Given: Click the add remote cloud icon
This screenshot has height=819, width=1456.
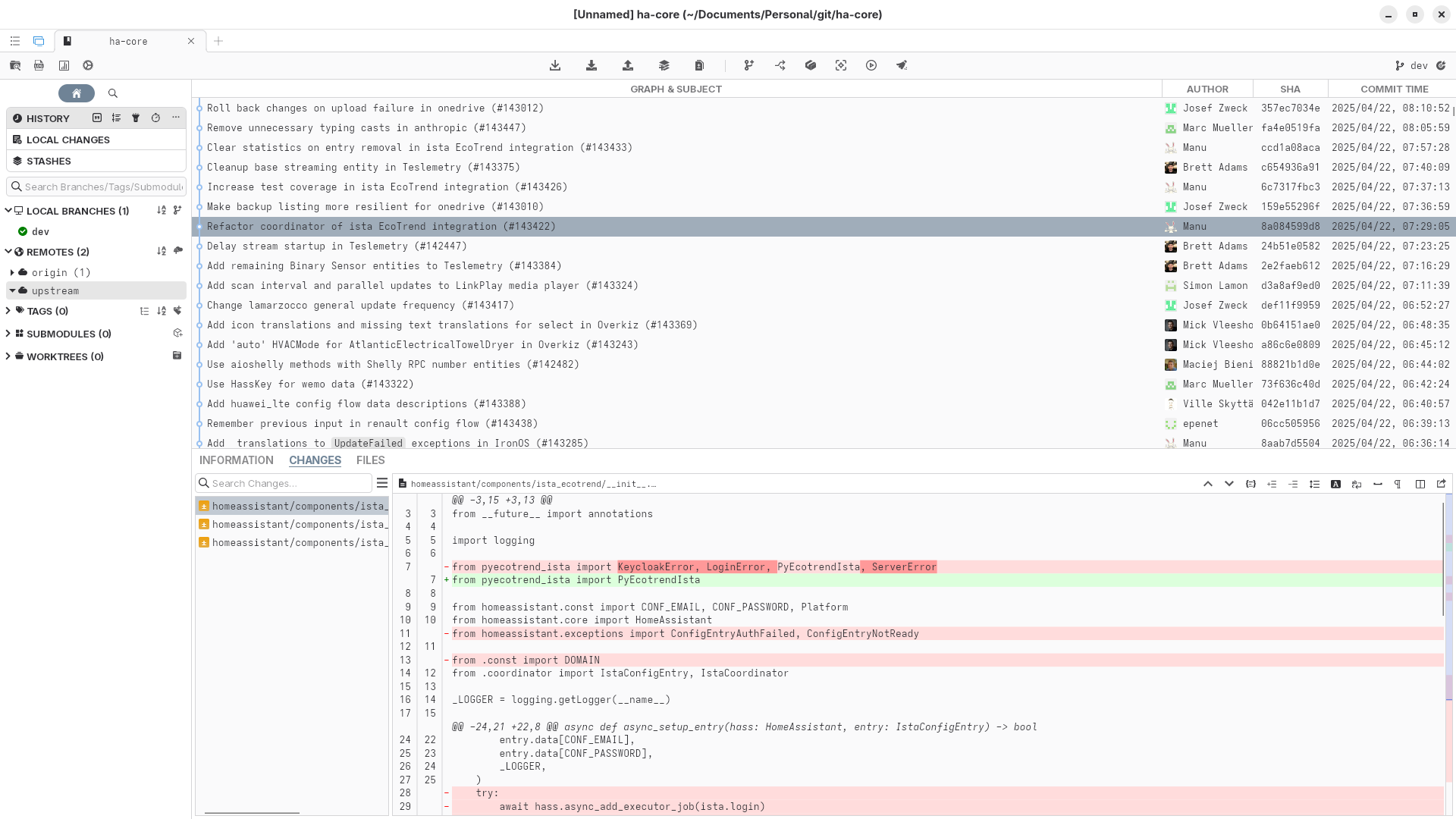Looking at the screenshot, I should coord(178,251).
